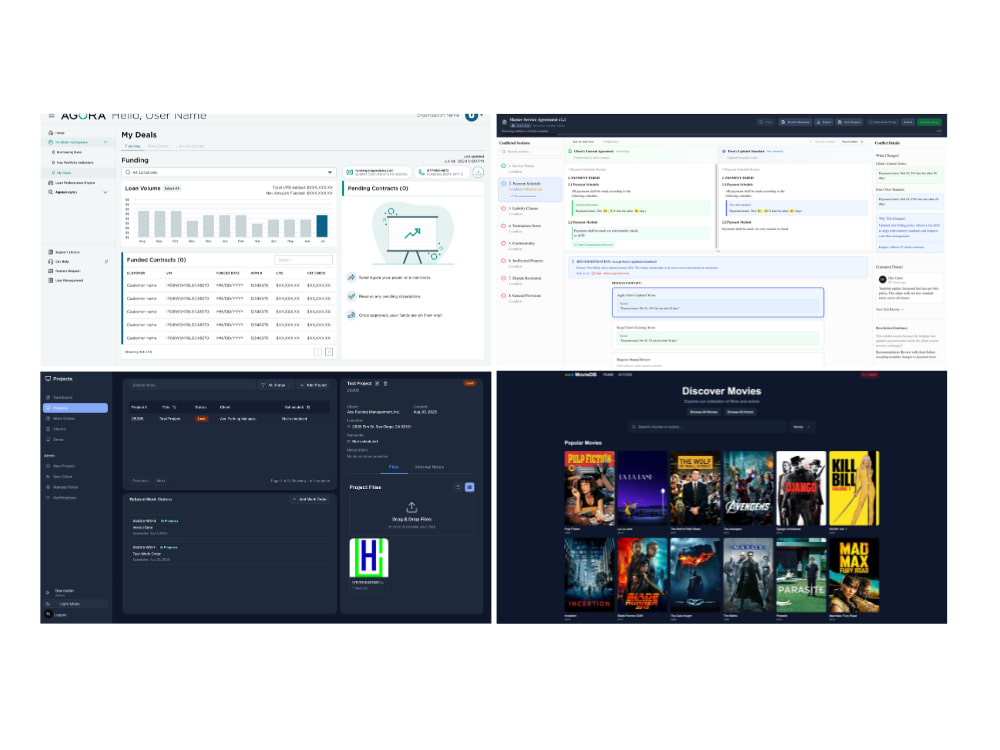Open the hamburger menu in the Agora header

[51, 116]
